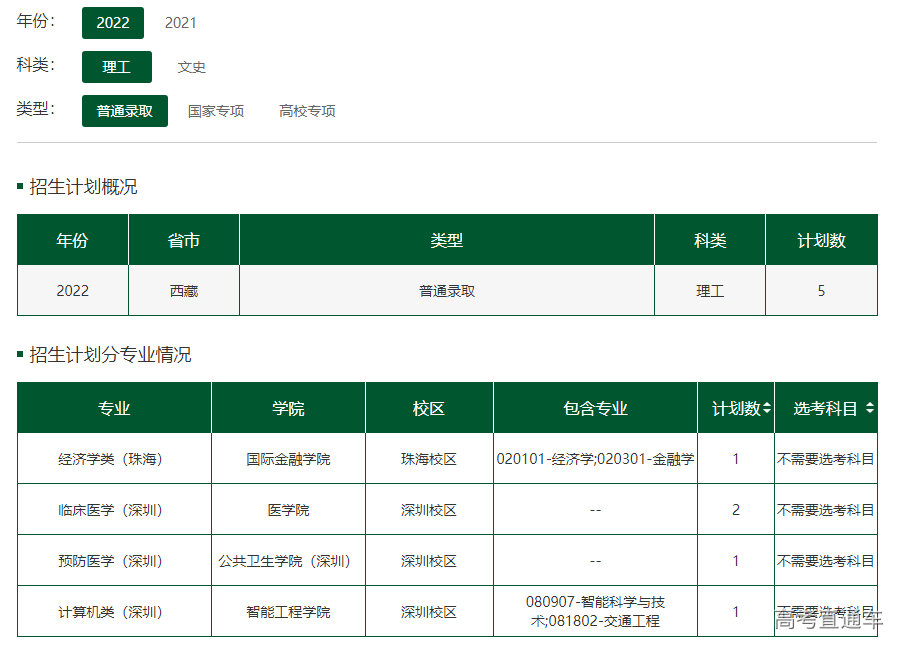
Task: Click 国际金融学院 college cell
Action: 288,459
